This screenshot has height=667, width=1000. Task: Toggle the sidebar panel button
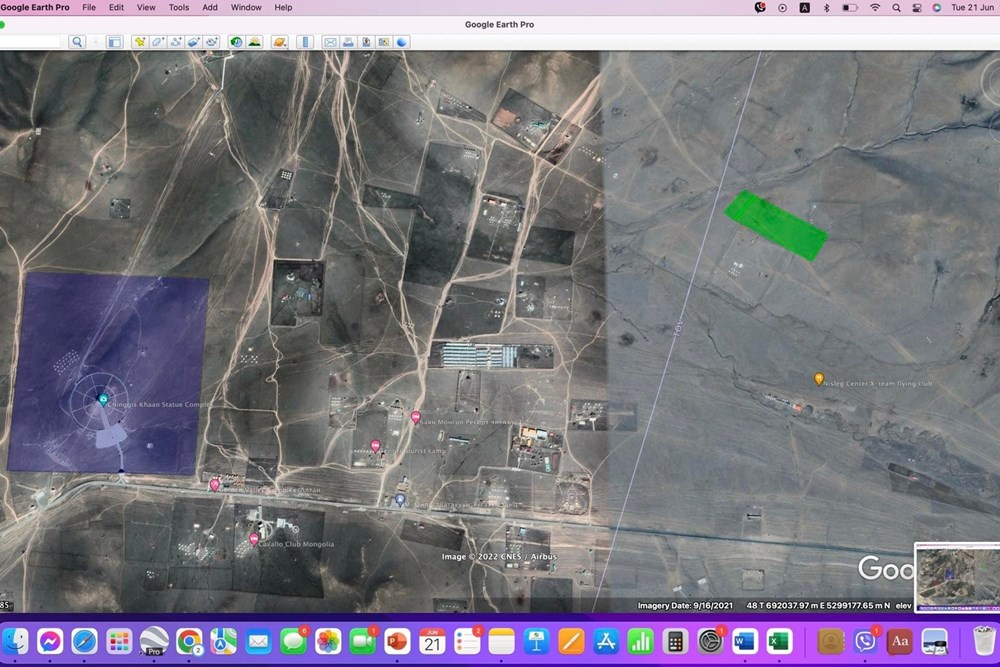tap(114, 42)
